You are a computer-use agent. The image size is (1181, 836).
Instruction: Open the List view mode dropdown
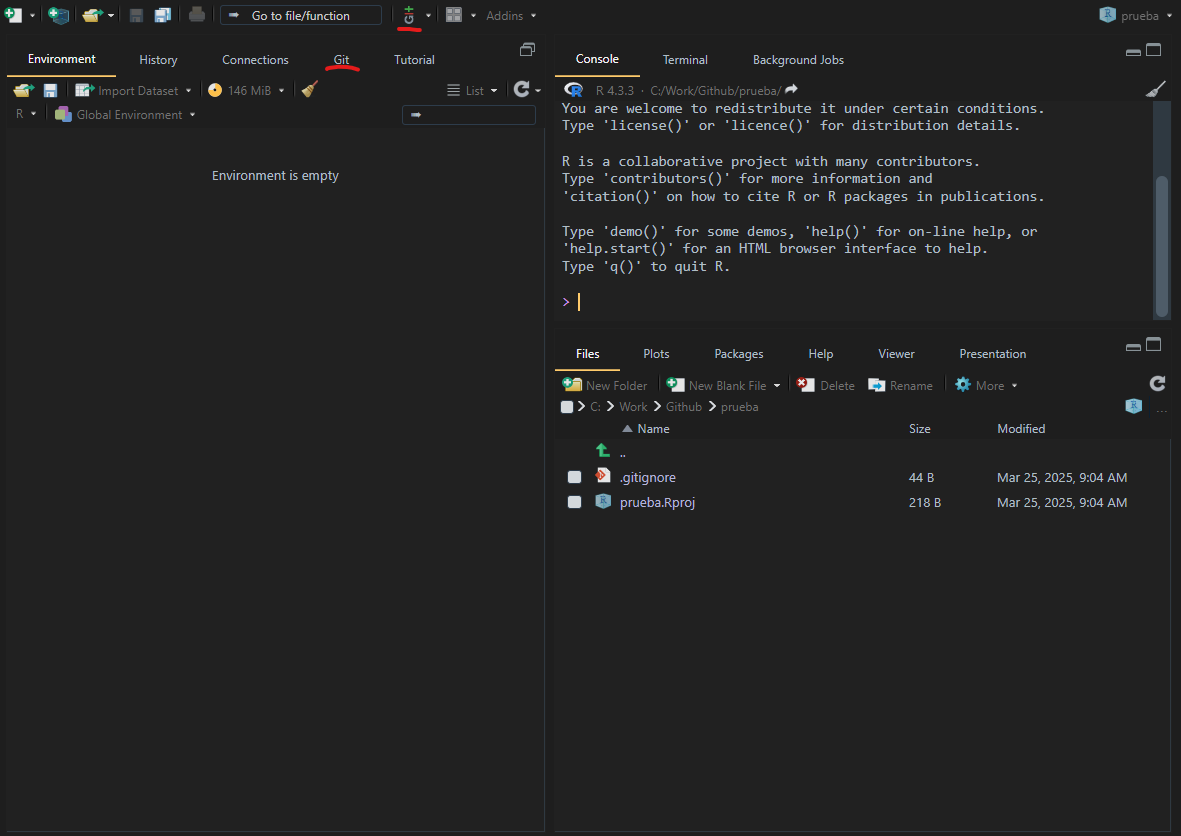tap(472, 90)
